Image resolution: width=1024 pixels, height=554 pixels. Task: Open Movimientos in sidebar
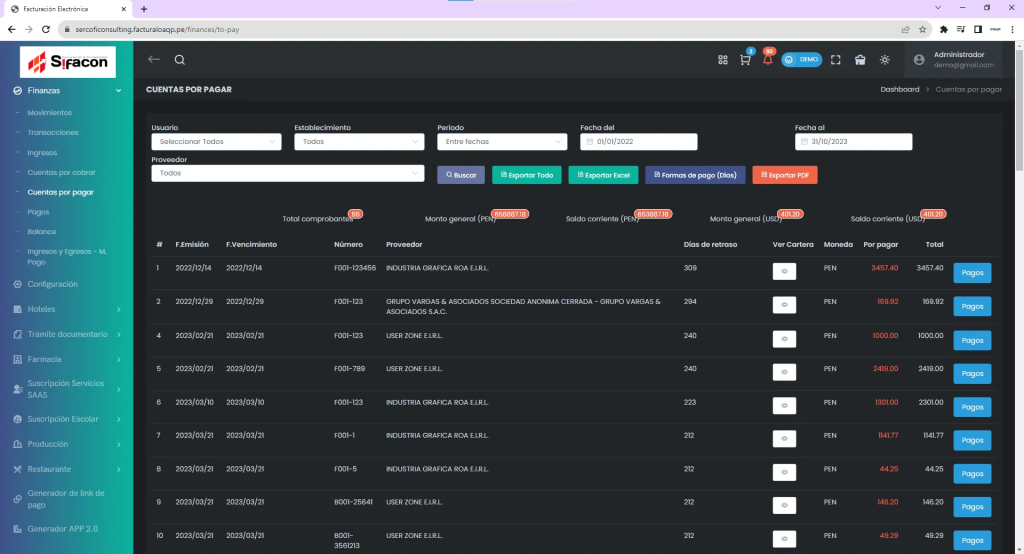[50, 112]
